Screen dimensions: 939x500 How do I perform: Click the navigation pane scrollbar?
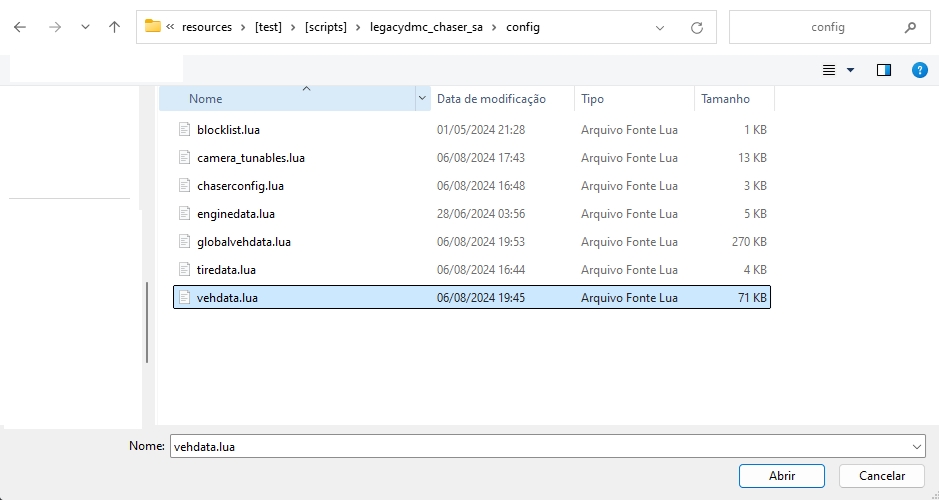click(147, 320)
